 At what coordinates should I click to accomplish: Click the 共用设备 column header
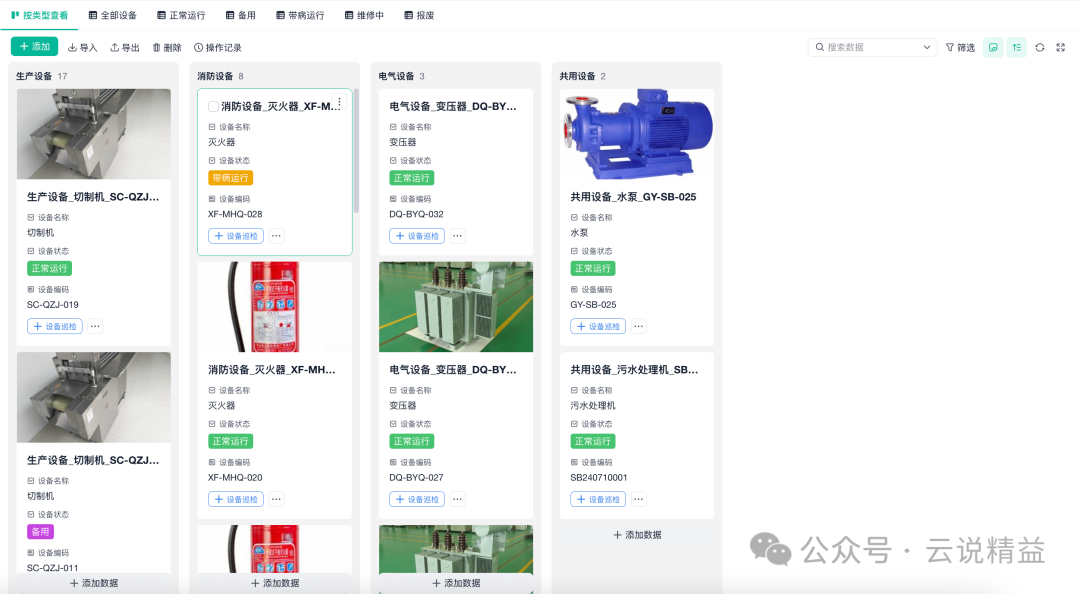[577, 76]
